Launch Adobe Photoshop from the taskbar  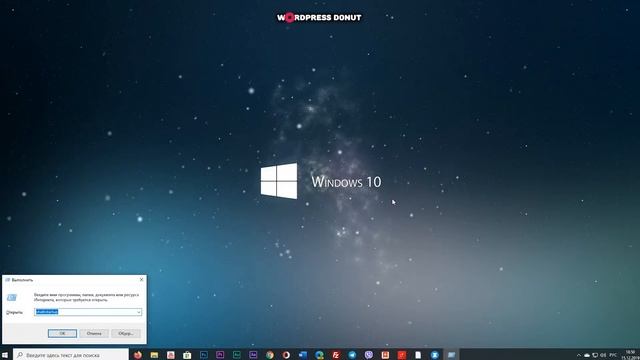click(204, 355)
